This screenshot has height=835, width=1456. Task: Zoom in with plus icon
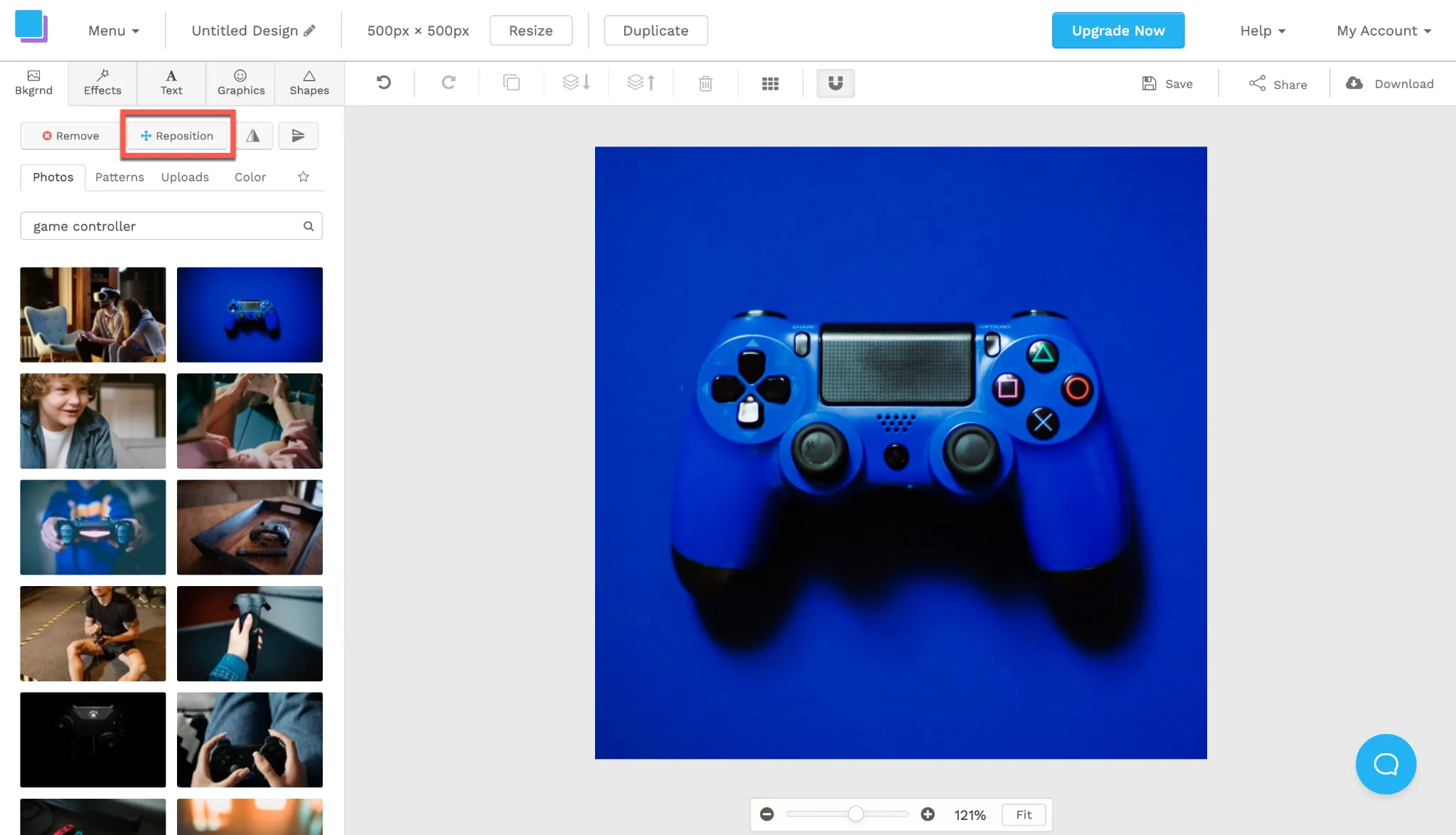pos(928,814)
